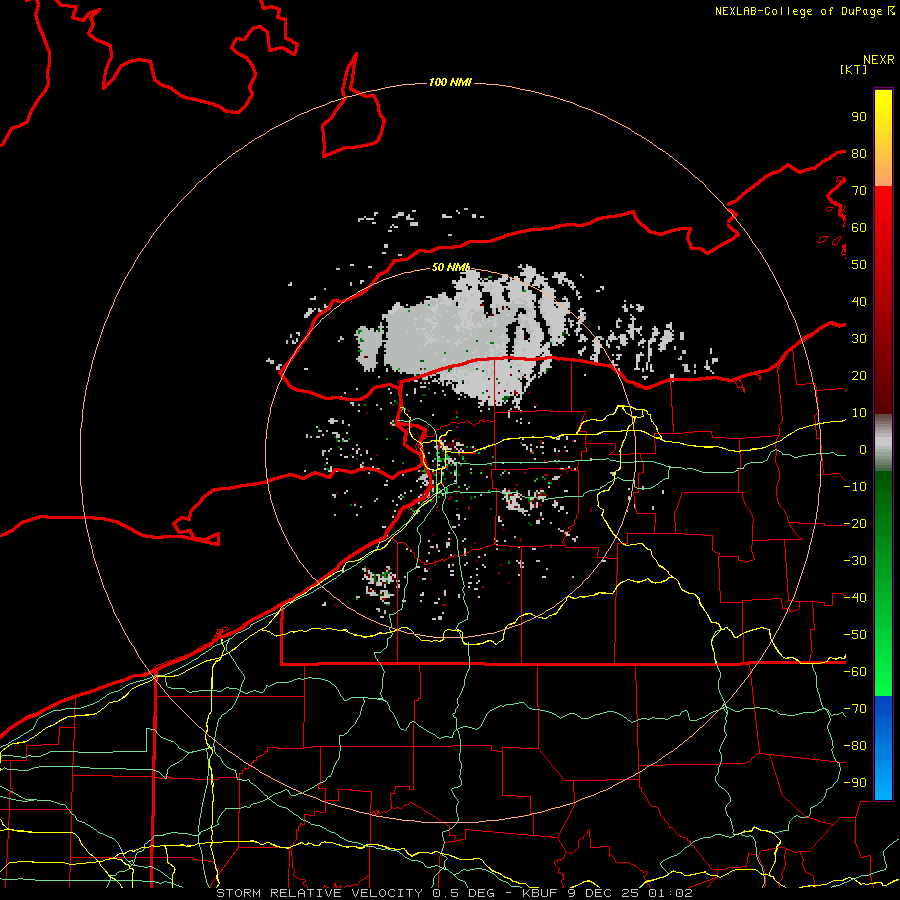Click the -80 value on velocity scale
The height and width of the screenshot is (900, 900).
point(855,746)
